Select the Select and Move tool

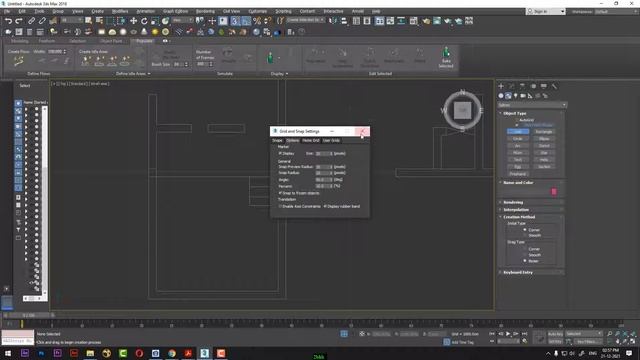pos(133,21)
